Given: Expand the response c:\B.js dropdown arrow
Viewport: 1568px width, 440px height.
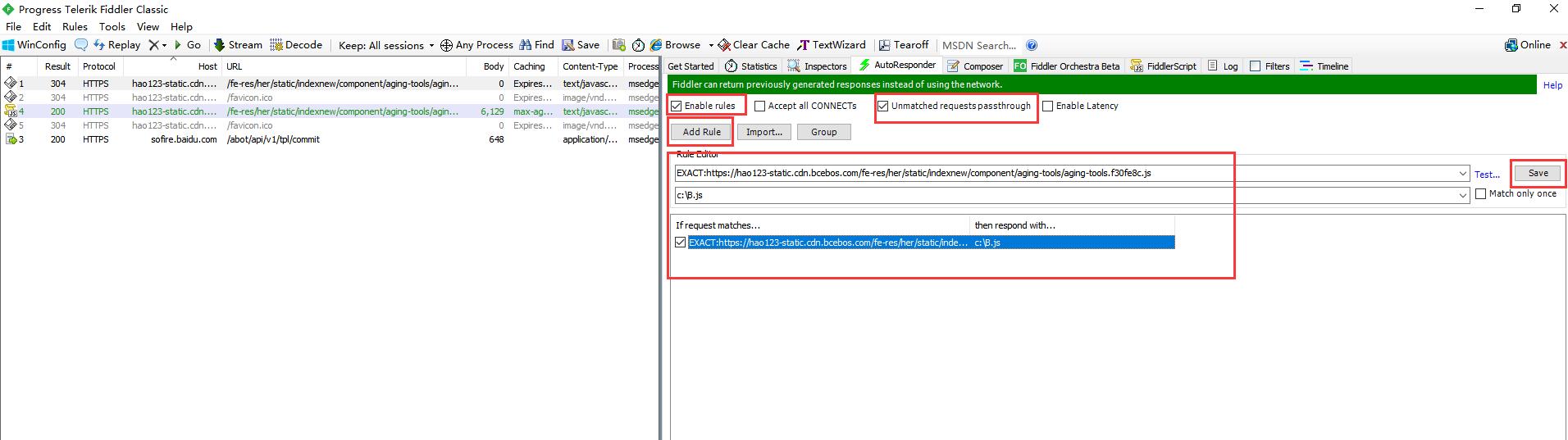Looking at the screenshot, I should coord(1463,195).
